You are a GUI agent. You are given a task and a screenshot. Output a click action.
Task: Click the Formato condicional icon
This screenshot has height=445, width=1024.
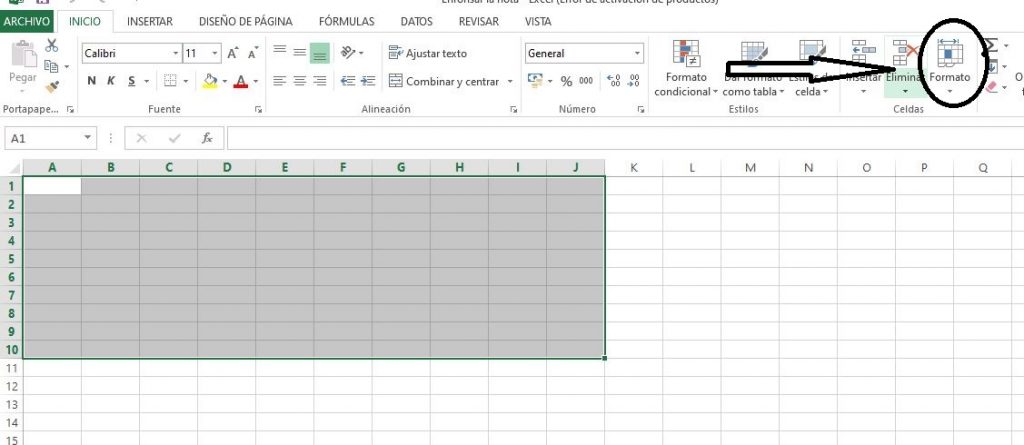coord(686,68)
